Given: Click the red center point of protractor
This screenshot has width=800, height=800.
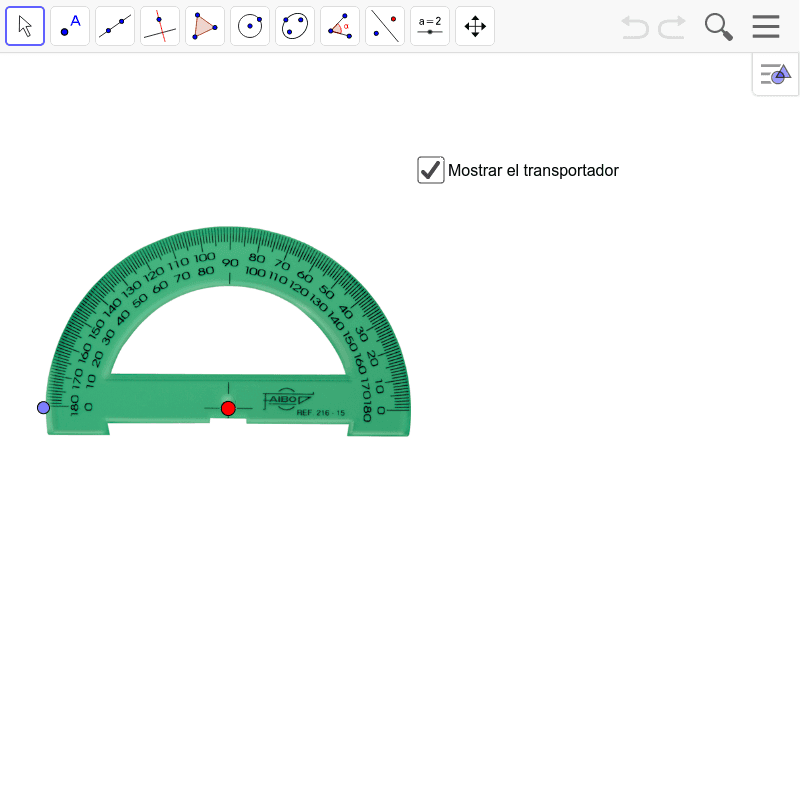Looking at the screenshot, I should (x=228, y=408).
